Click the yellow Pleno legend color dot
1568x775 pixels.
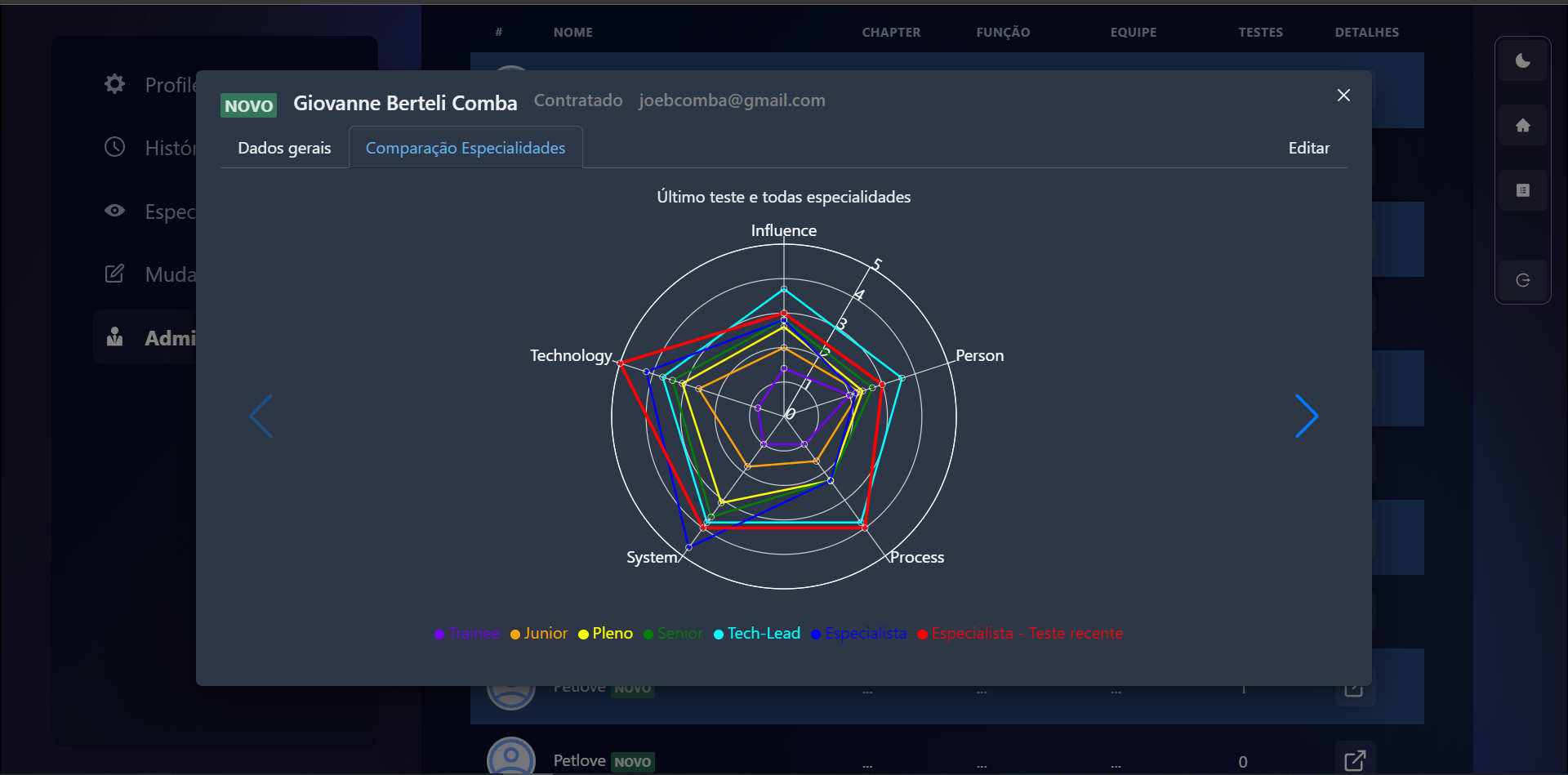pyautogui.click(x=583, y=635)
